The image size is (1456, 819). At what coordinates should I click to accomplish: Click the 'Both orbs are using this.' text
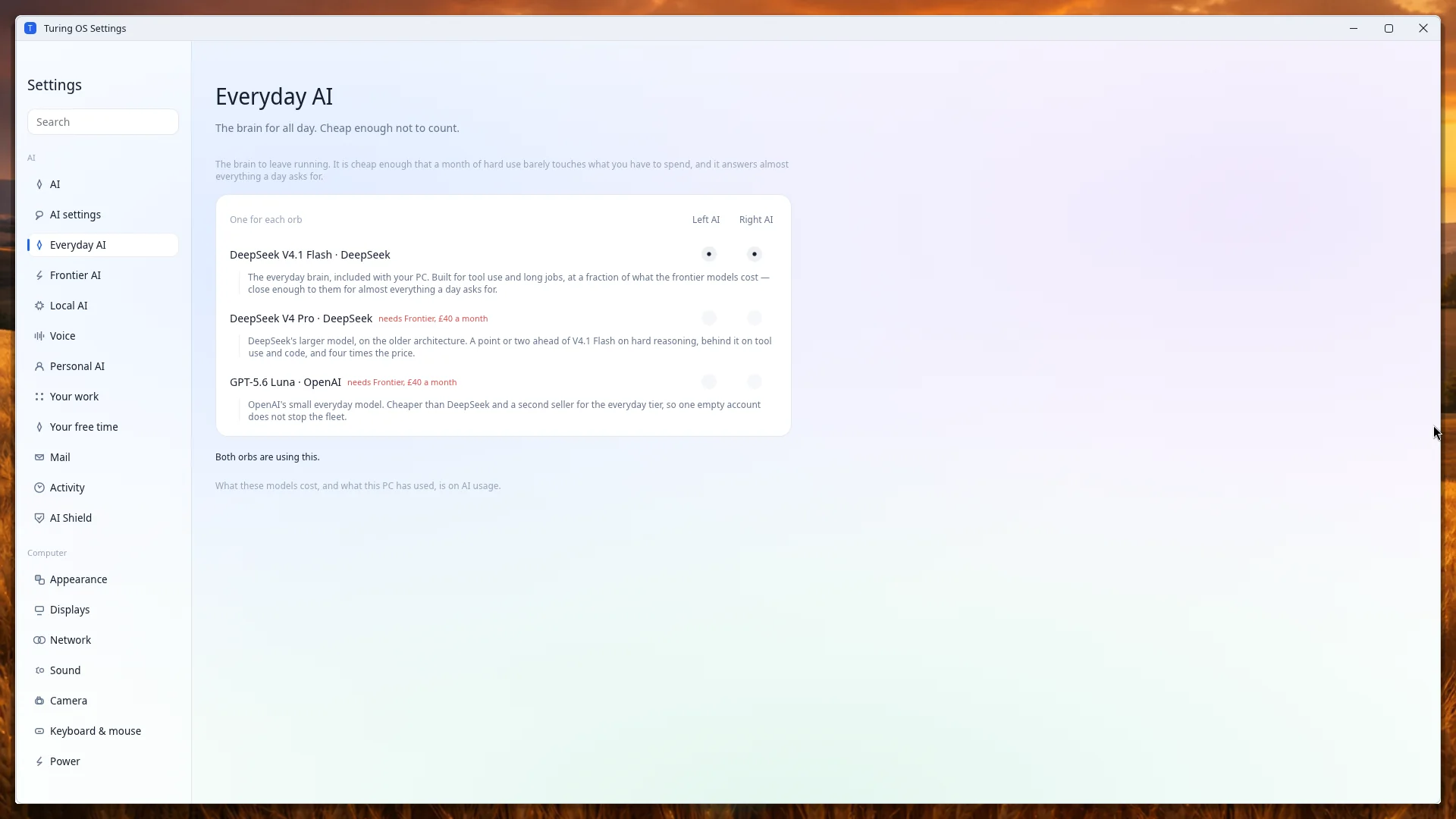[x=268, y=457]
